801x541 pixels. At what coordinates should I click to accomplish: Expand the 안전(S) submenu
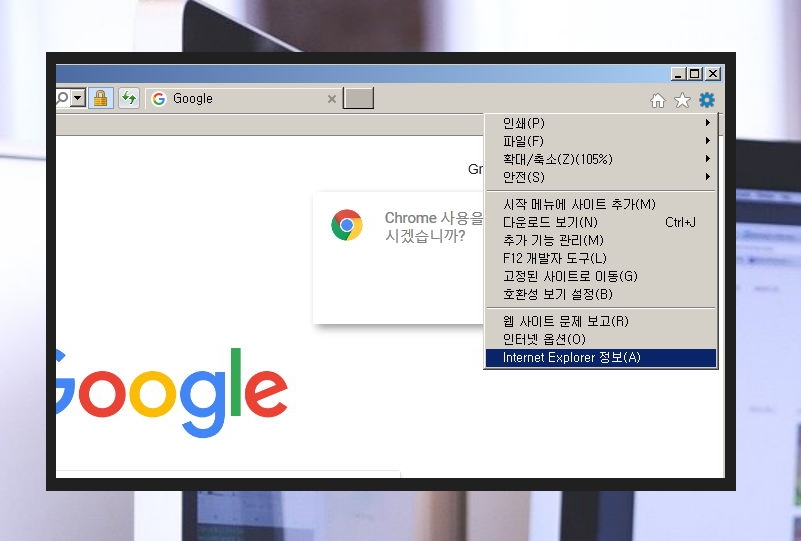(x=600, y=177)
